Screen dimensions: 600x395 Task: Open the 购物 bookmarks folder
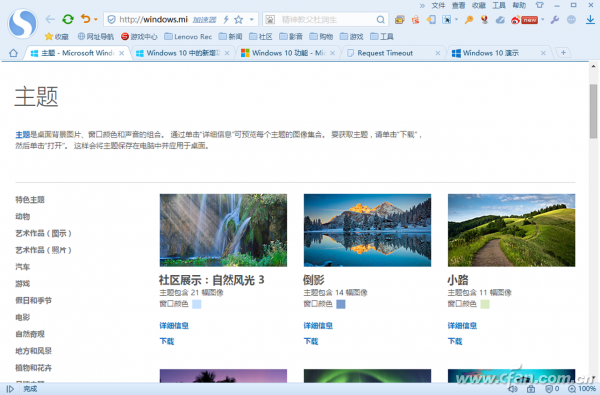click(321, 36)
